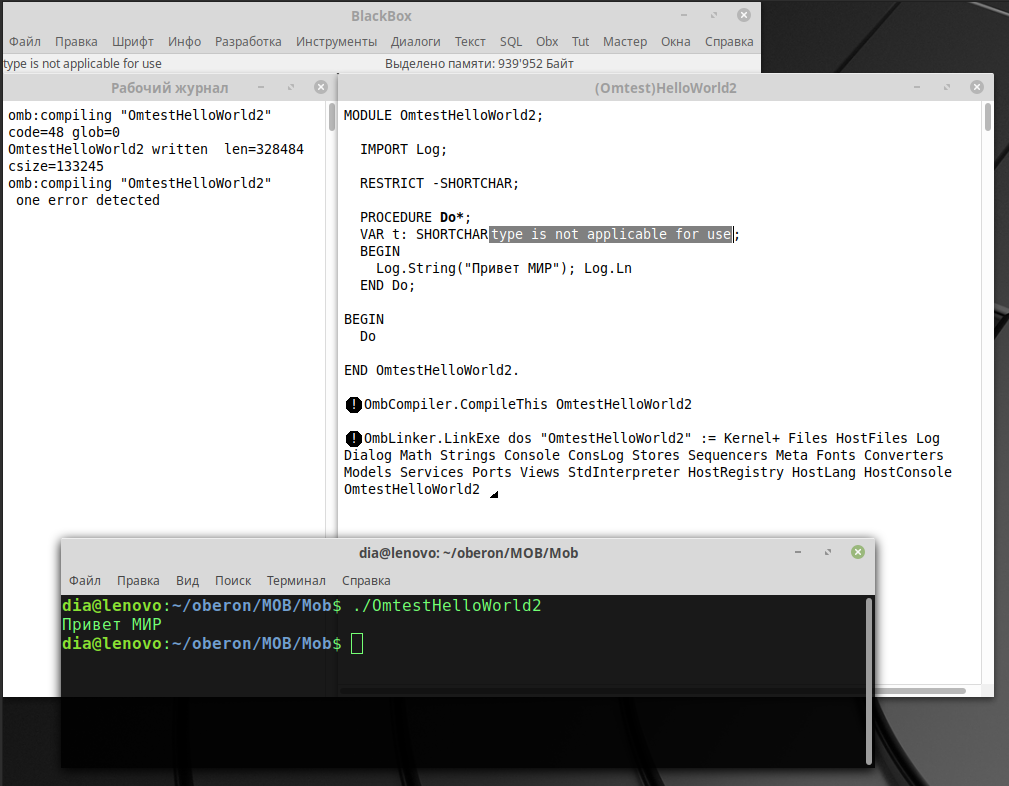Click the terminal prompt cursor

point(357,643)
